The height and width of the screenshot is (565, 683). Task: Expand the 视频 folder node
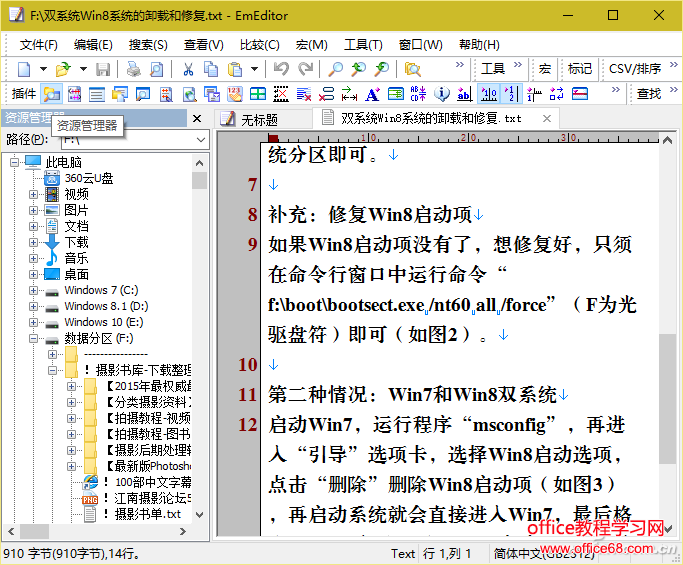(34, 194)
